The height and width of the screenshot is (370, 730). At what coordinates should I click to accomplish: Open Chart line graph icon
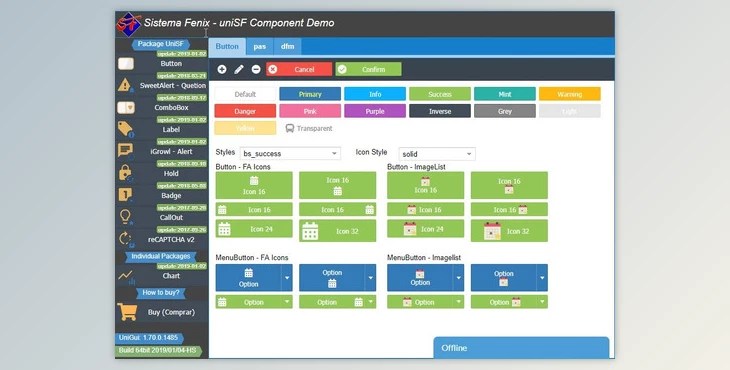pos(126,276)
